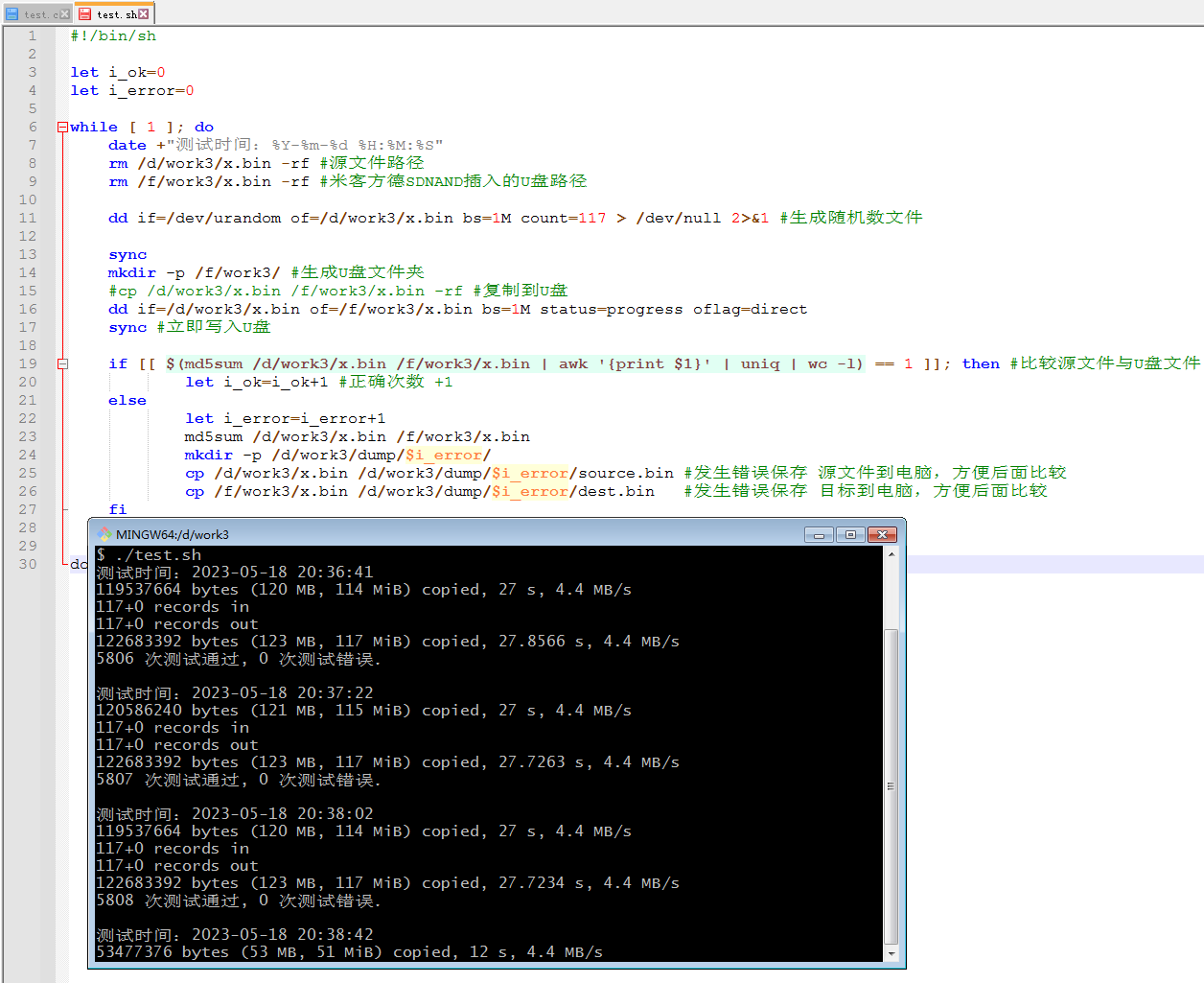
Task: Place cursor on the #!/bin/sh line
Action: coord(113,35)
